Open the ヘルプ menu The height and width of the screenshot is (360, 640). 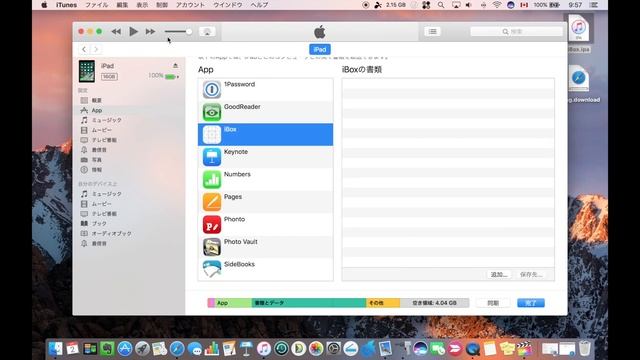259,5
